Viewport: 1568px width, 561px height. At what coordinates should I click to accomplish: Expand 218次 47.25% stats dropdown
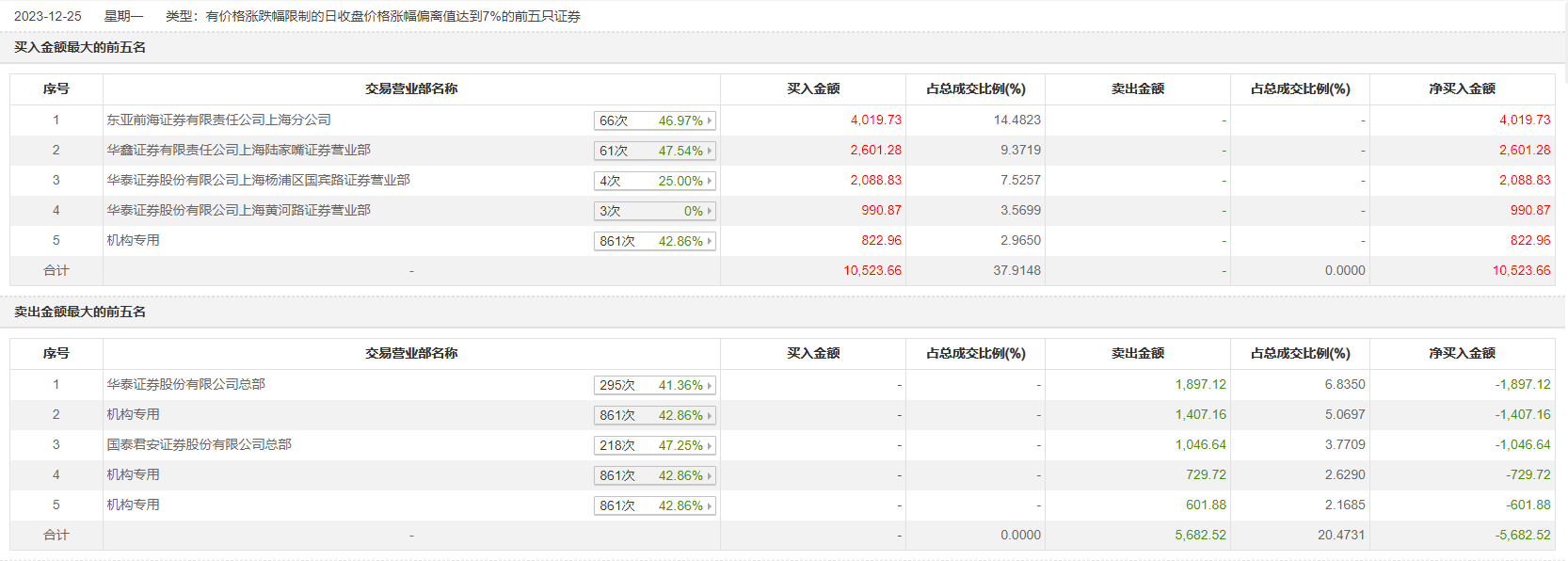tap(655, 445)
